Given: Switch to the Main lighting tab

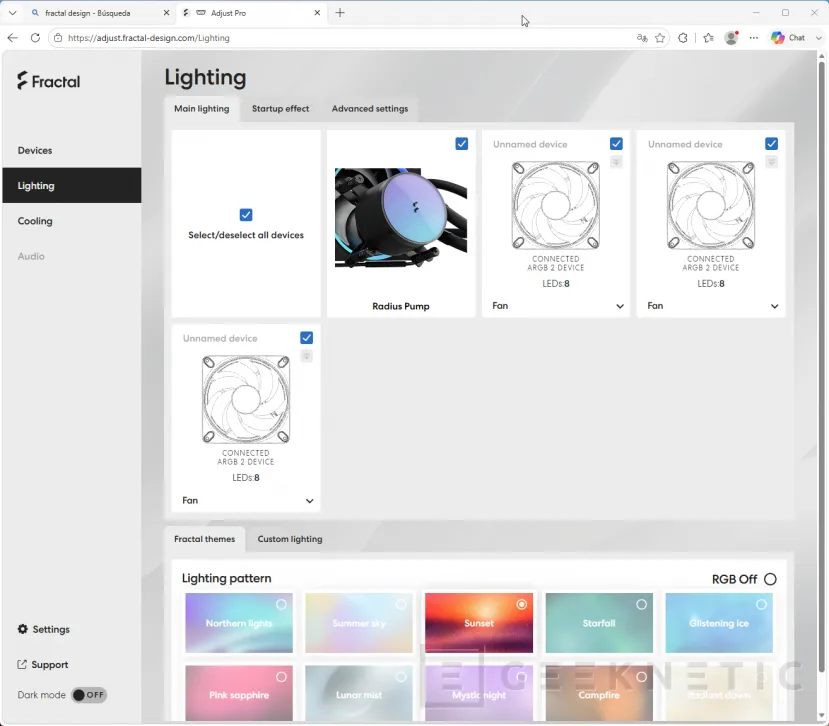Looking at the screenshot, I should [x=202, y=109].
